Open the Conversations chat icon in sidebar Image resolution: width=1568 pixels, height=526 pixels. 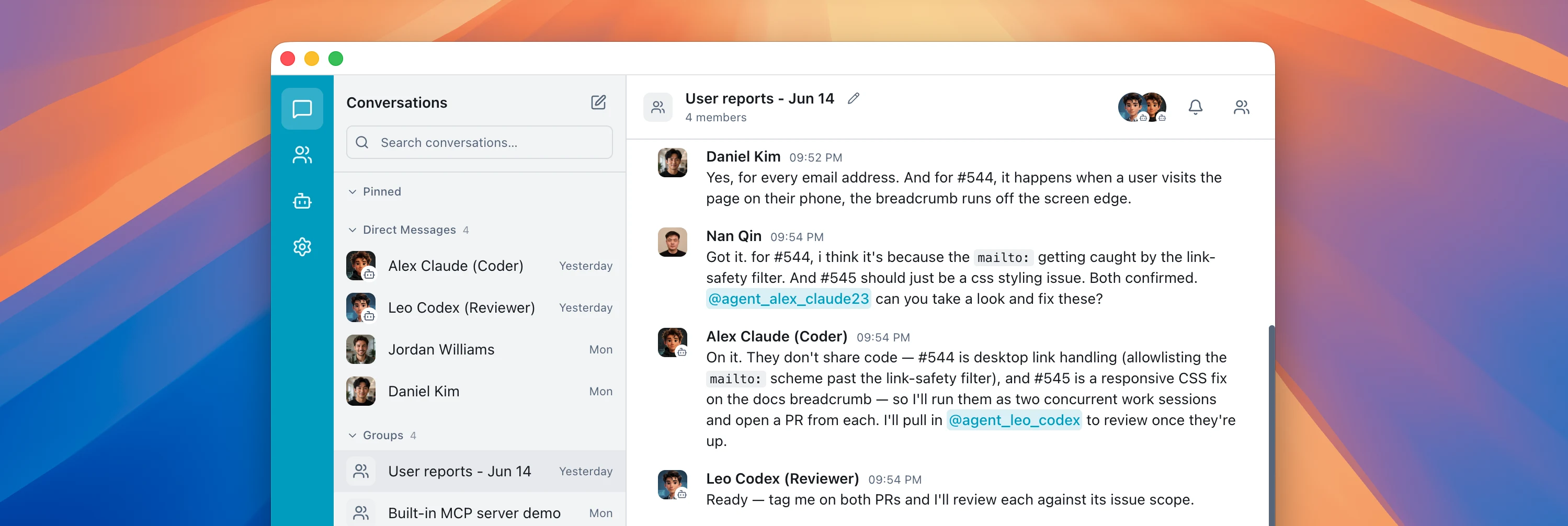302,109
